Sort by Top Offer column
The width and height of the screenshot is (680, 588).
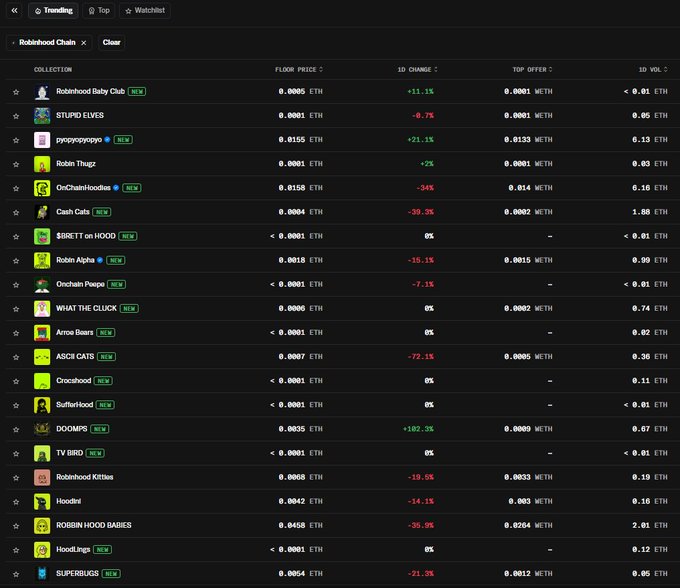point(532,69)
